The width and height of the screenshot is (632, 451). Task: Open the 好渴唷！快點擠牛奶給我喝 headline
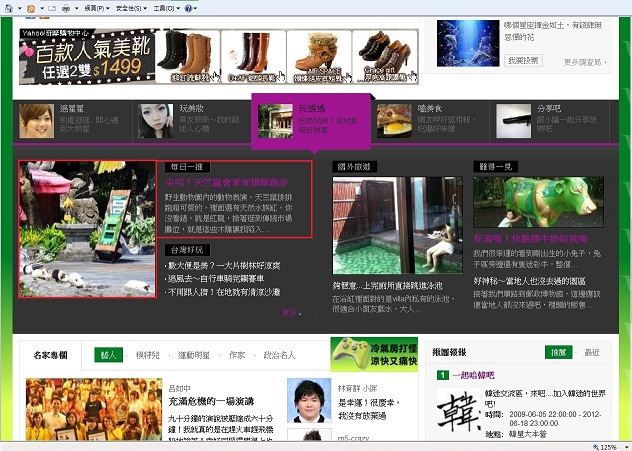pos(530,239)
